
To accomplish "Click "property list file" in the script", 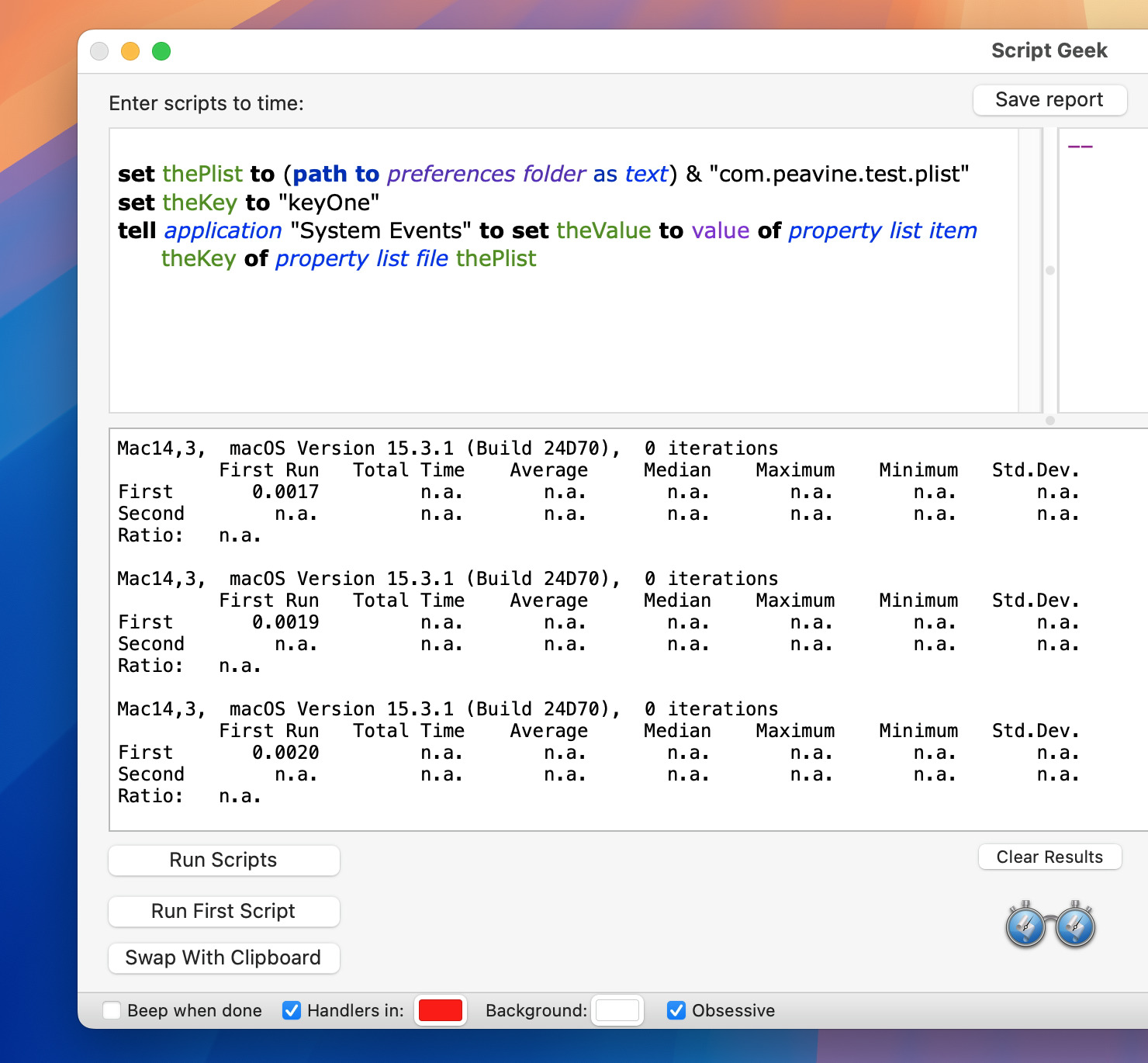I will click(362, 258).
